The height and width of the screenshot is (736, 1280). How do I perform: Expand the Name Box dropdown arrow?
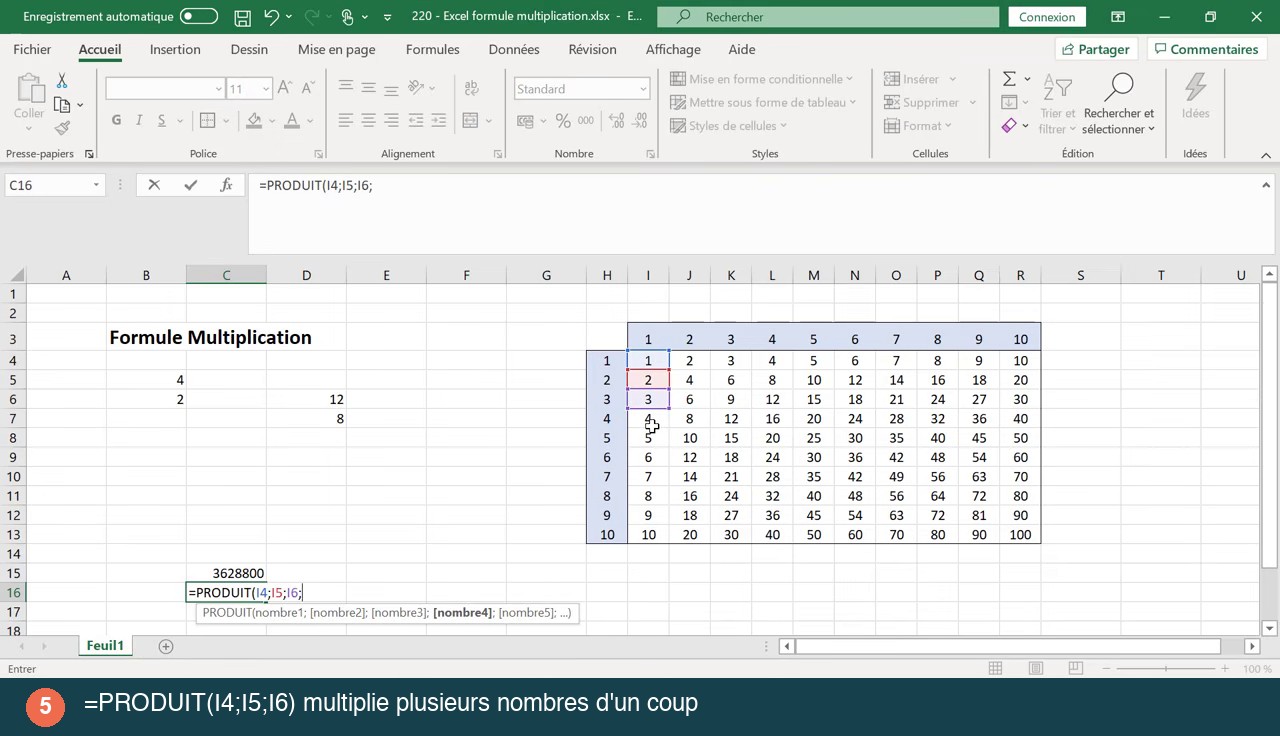[96, 185]
